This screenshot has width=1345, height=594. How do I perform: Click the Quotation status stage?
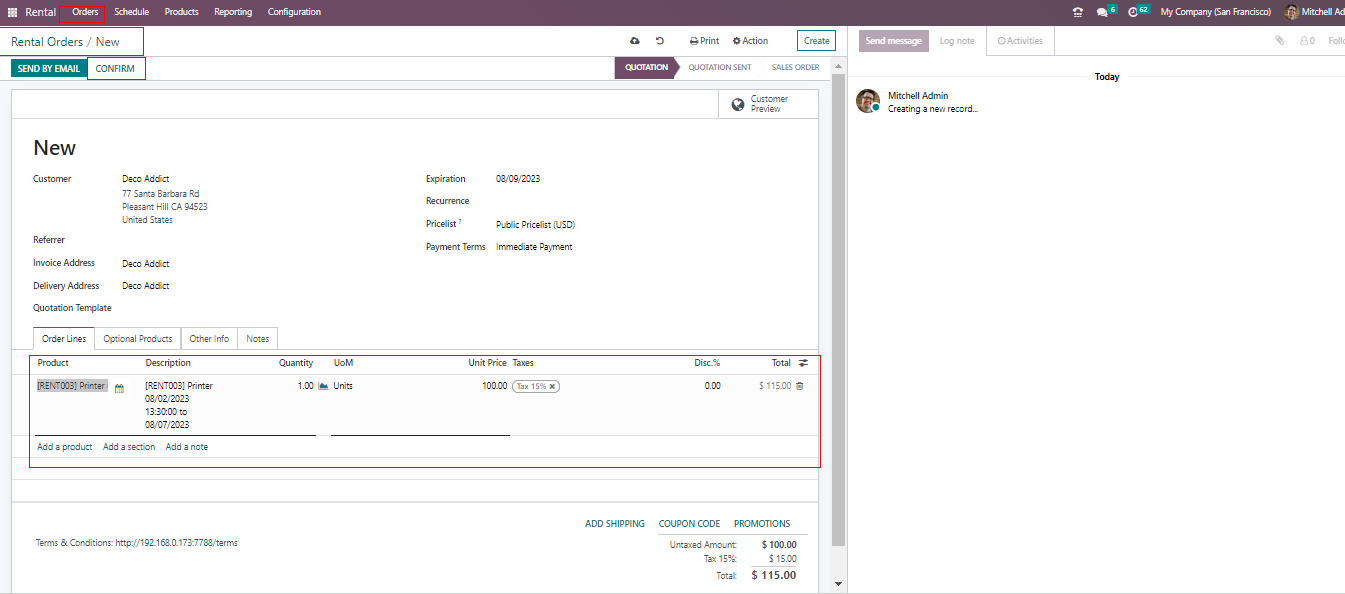click(x=646, y=68)
